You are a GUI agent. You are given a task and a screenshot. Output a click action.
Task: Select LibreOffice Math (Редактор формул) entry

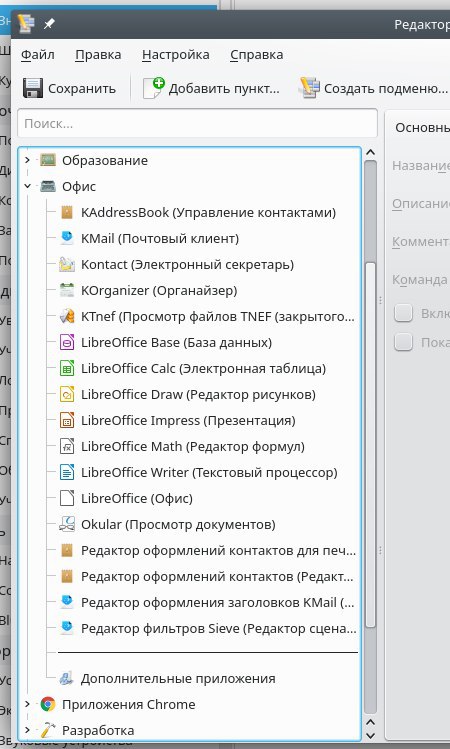[x=193, y=446]
